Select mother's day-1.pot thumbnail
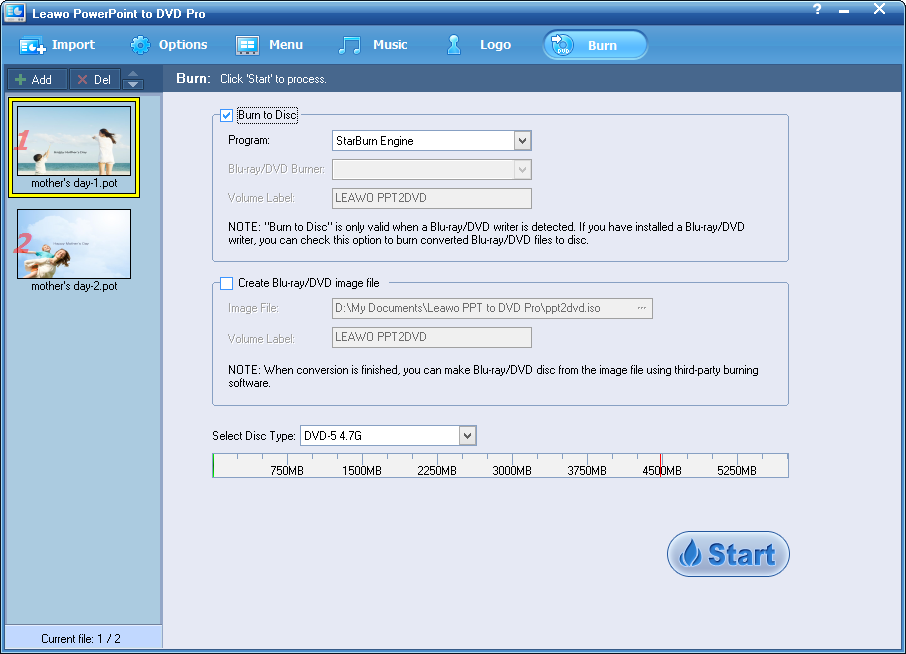Screen dimensions: 906x654 click(x=74, y=147)
